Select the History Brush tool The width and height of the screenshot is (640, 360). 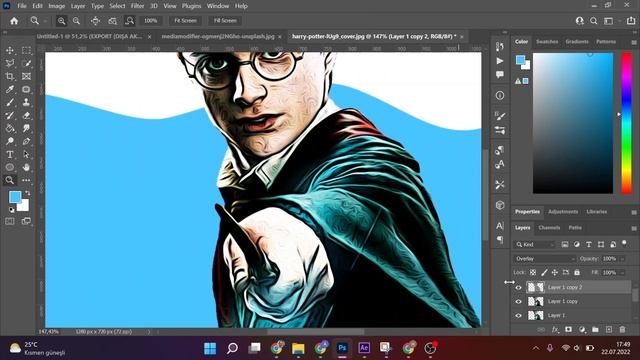click(x=10, y=116)
